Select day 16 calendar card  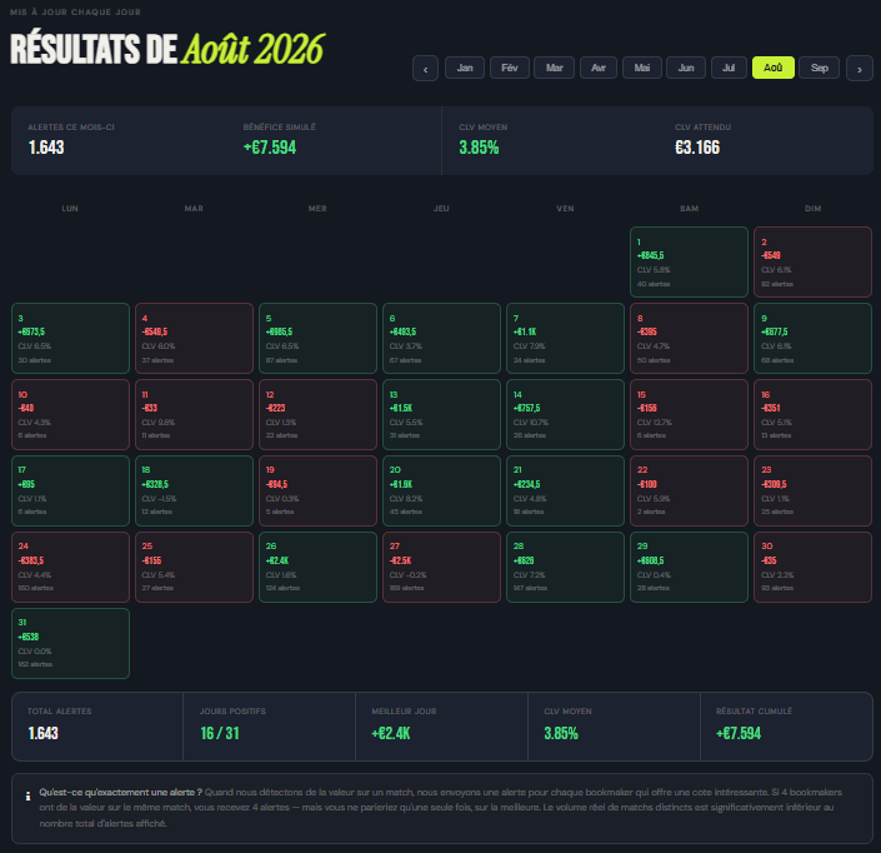point(812,415)
